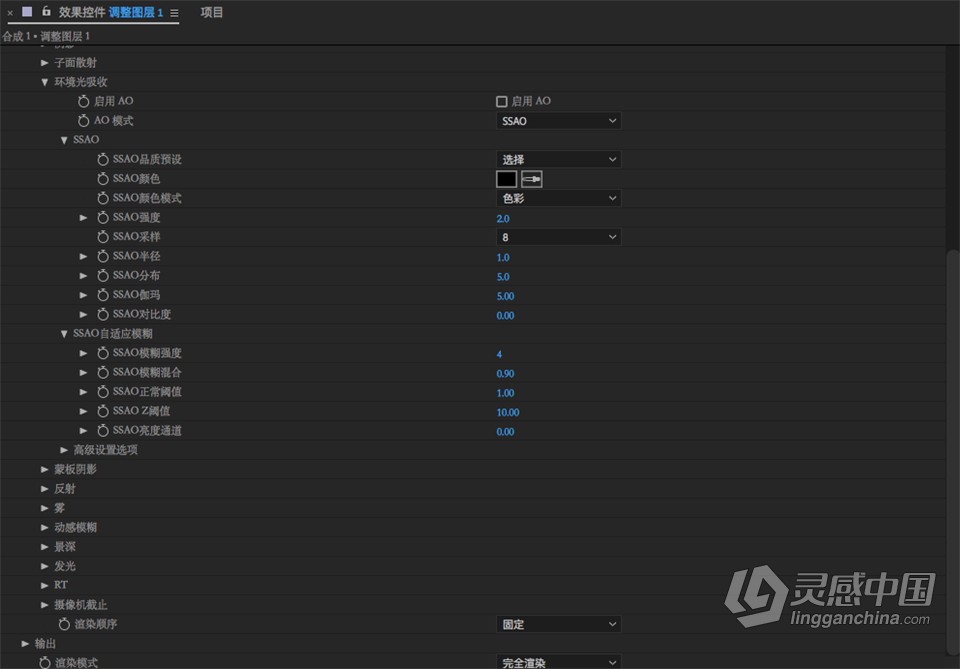Image resolution: width=960 pixels, height=669 pixels.
Task: Expand the 雾 group
Action: tap(45, 508)
